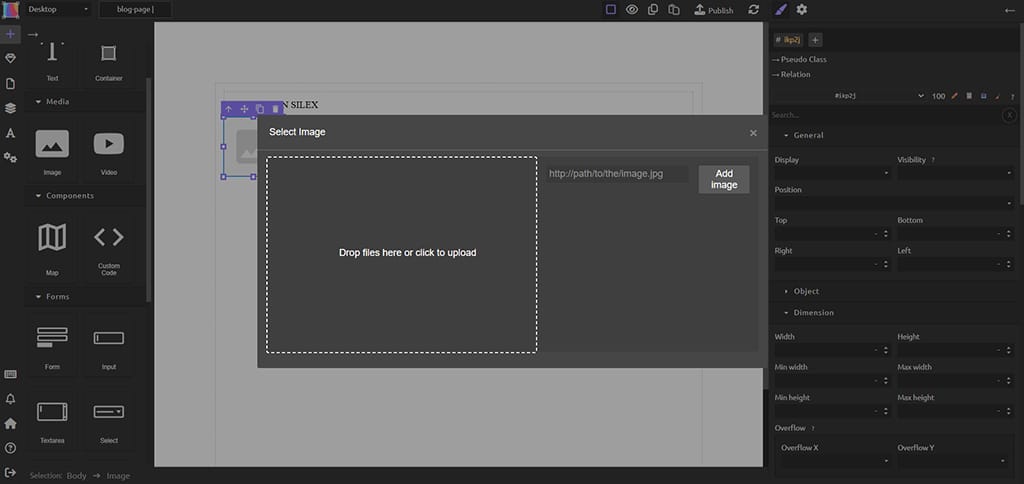Click the Add image button
The image size is (1024, 484).
pos(723,179)
